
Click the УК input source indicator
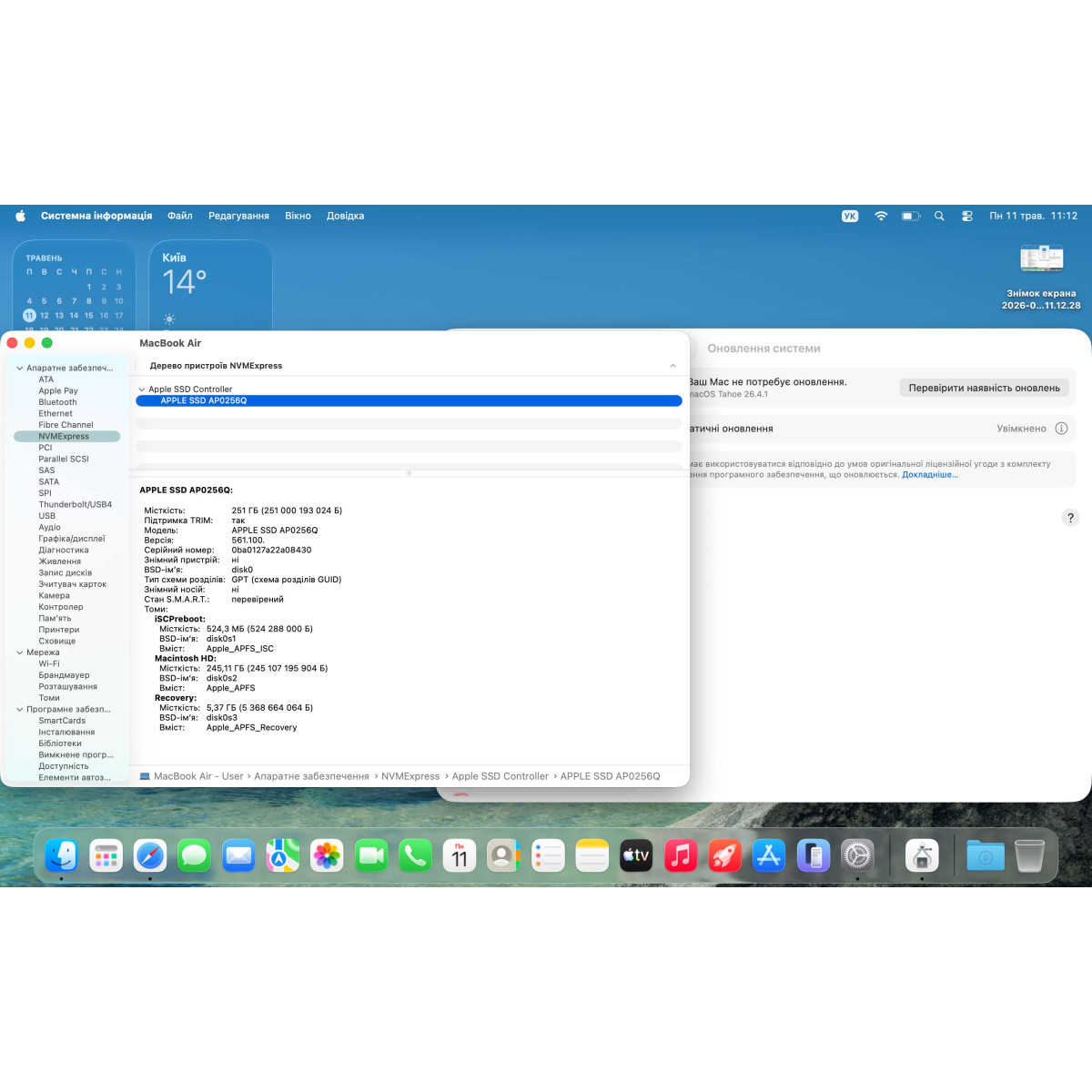pos(850,216)
